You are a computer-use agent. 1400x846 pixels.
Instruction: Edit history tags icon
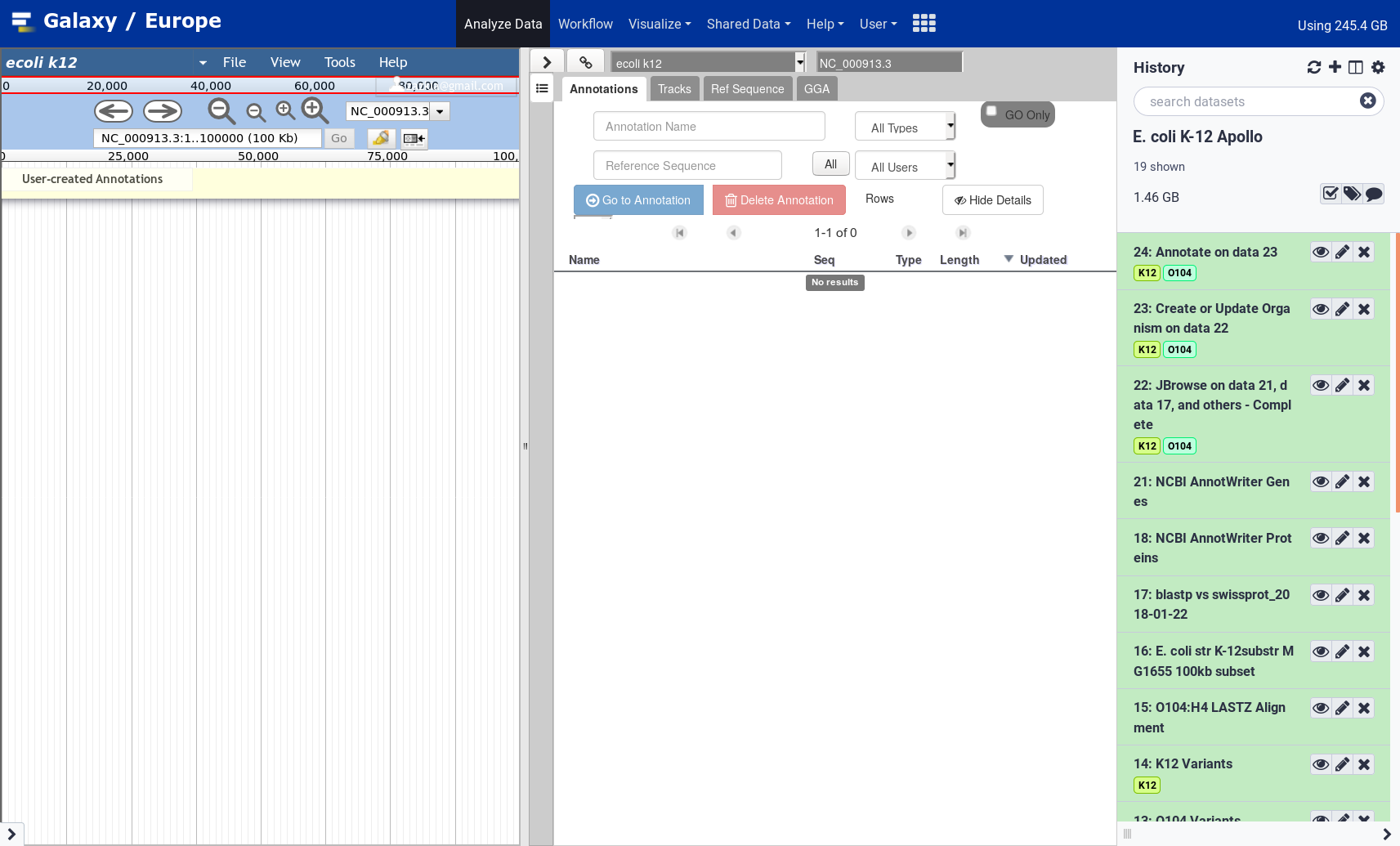(1353, 194)
